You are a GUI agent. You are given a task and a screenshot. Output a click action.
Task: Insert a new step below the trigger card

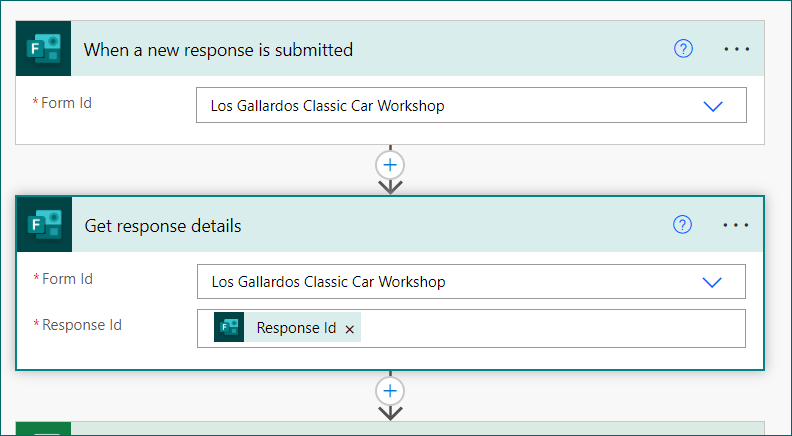(x=390, y=164)
